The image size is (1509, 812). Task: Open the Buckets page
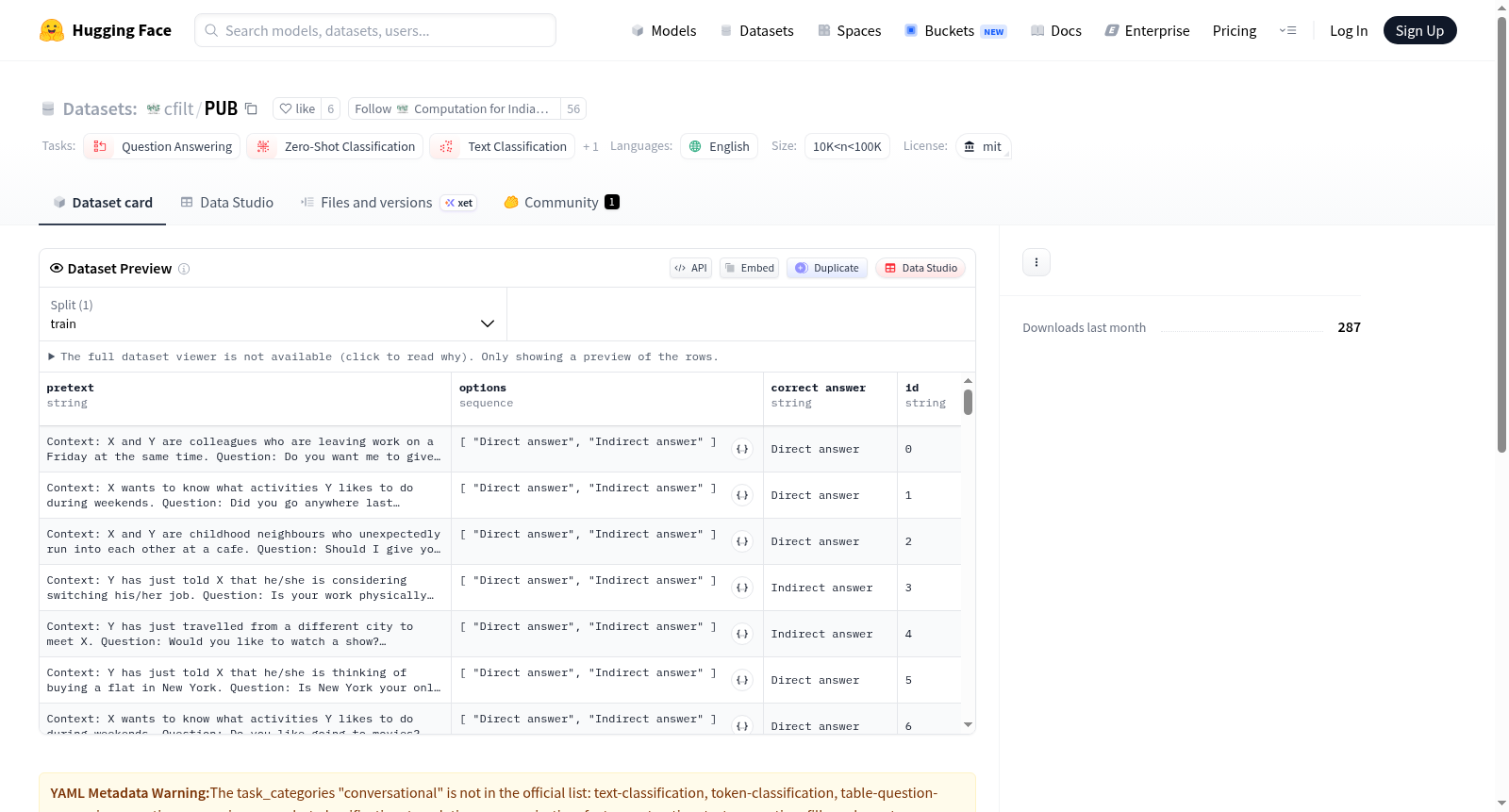[955, 30]
